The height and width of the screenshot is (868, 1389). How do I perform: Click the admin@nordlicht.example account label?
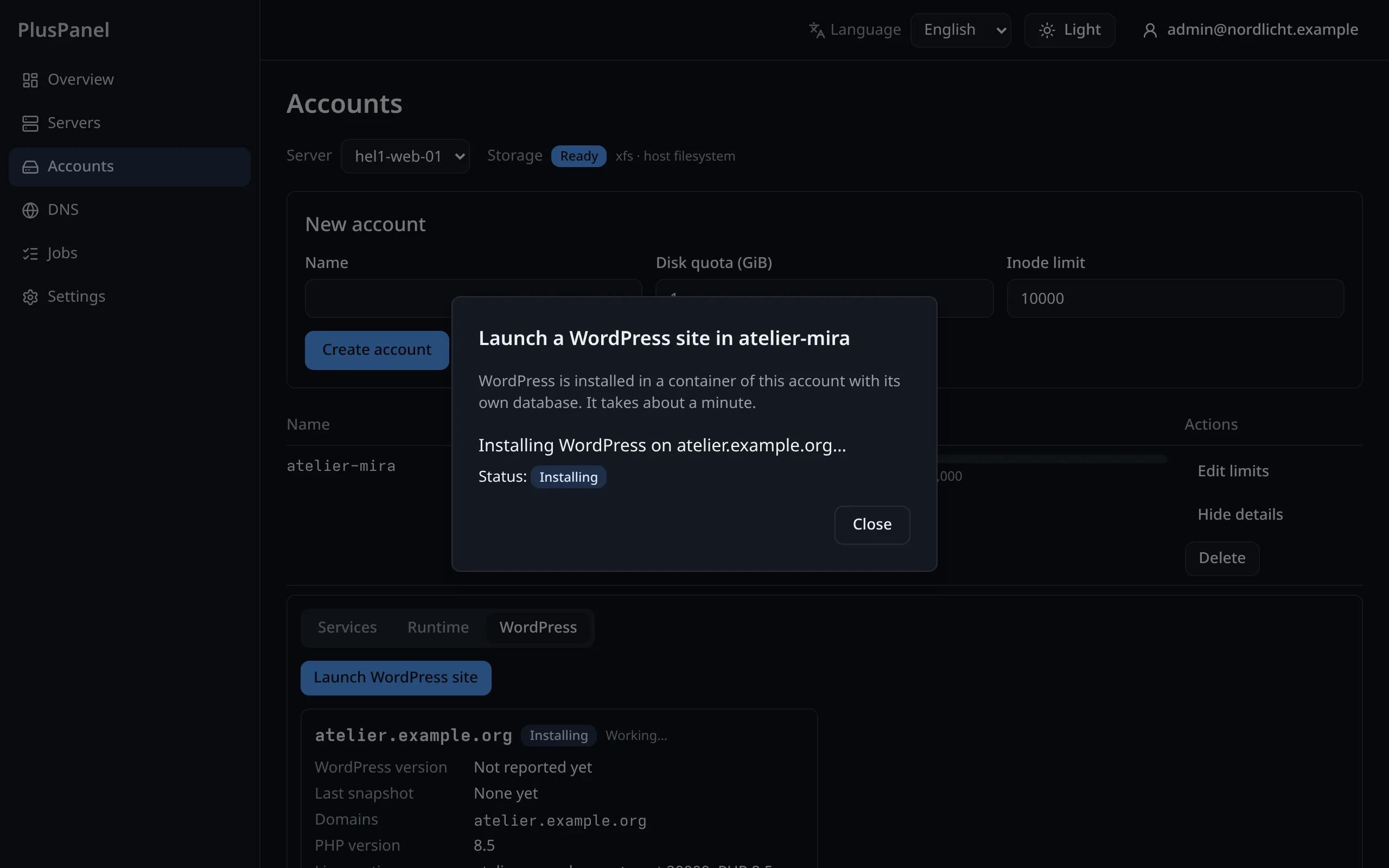point(1262,30)
